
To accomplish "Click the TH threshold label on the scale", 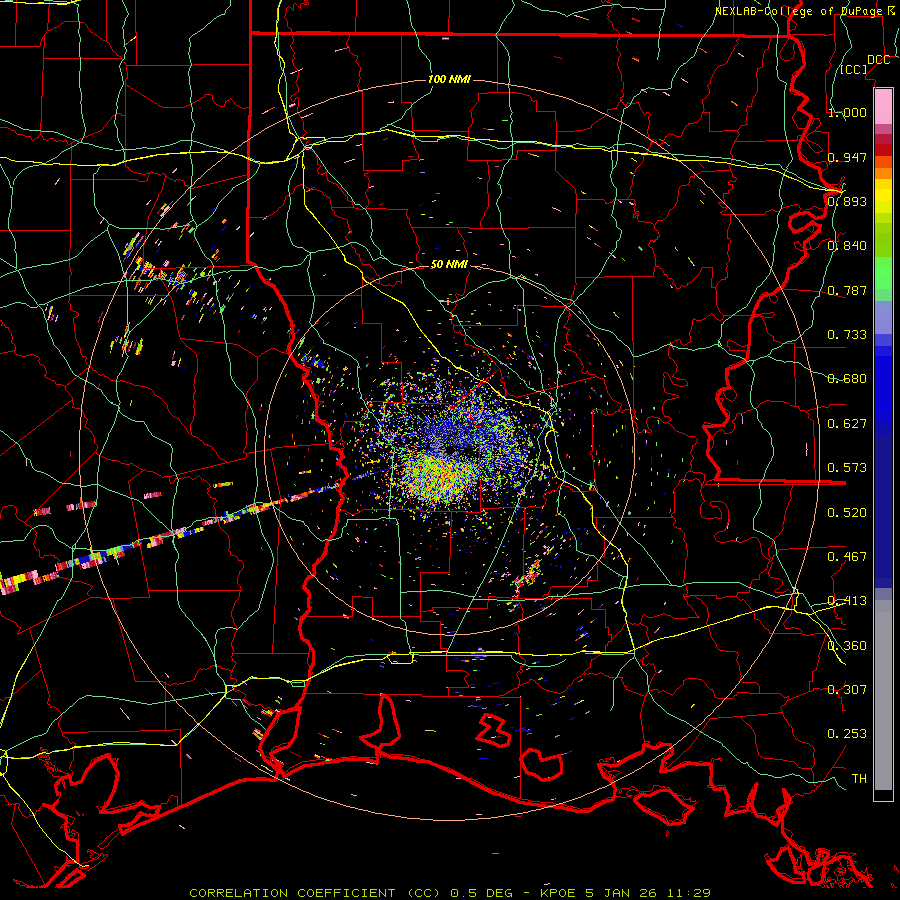I will pyautogui.click(x=859, y=778).
